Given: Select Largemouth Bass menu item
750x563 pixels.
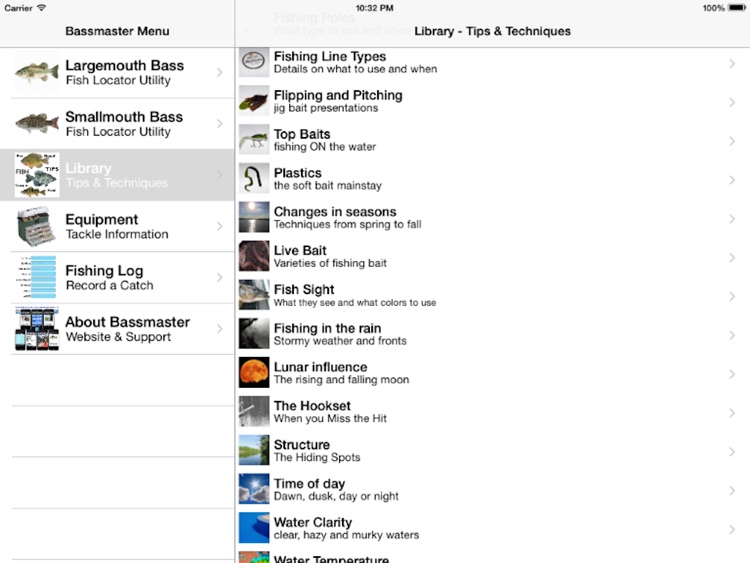Looking at the screenshot, I should [117, 73].
